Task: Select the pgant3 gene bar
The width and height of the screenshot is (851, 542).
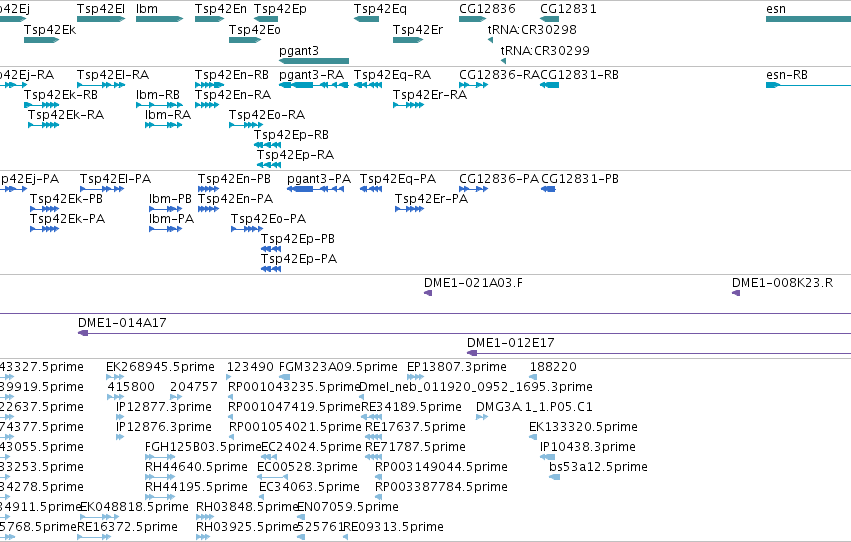Action: pyautogui.click(x=314, y=61)
